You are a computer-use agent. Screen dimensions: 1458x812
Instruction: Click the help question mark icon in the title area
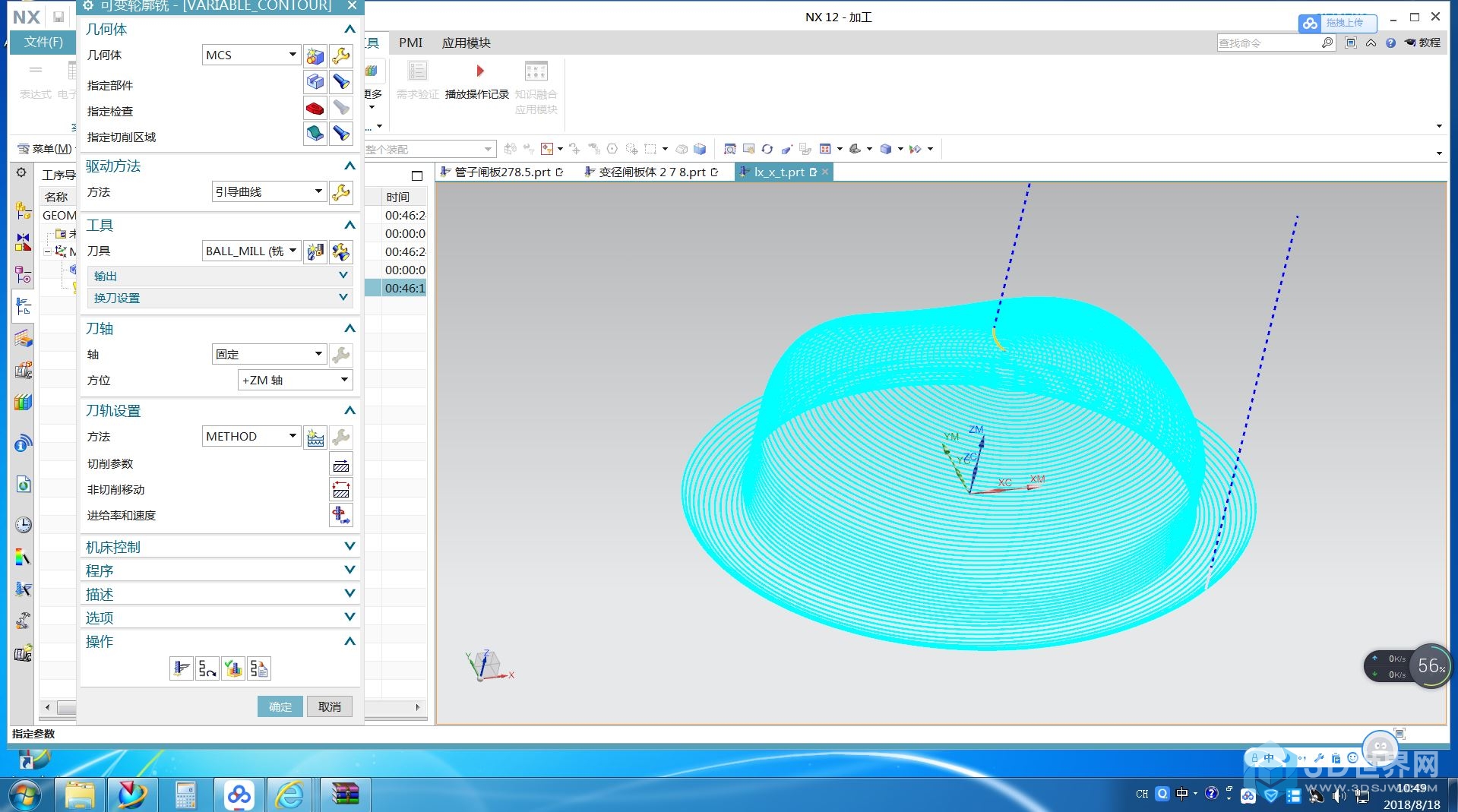[1390, 43]
